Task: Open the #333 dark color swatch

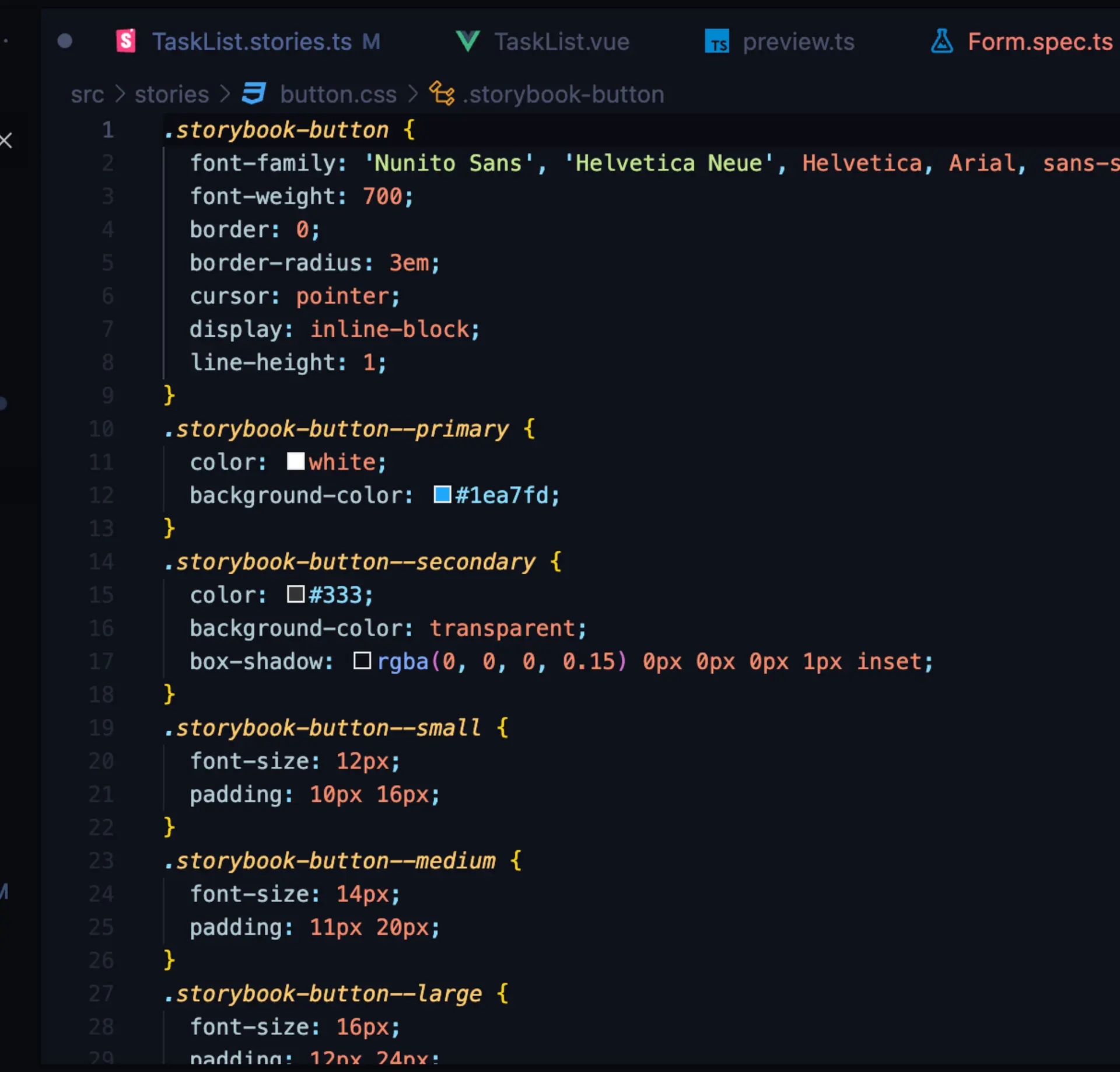Action: tap(296, 595)
